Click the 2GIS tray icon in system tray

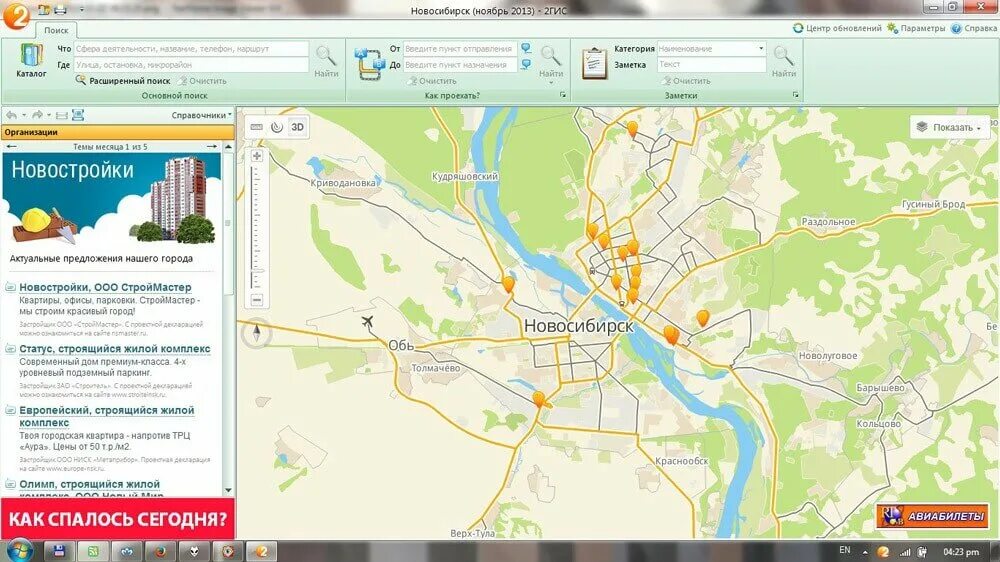[883, 552]
